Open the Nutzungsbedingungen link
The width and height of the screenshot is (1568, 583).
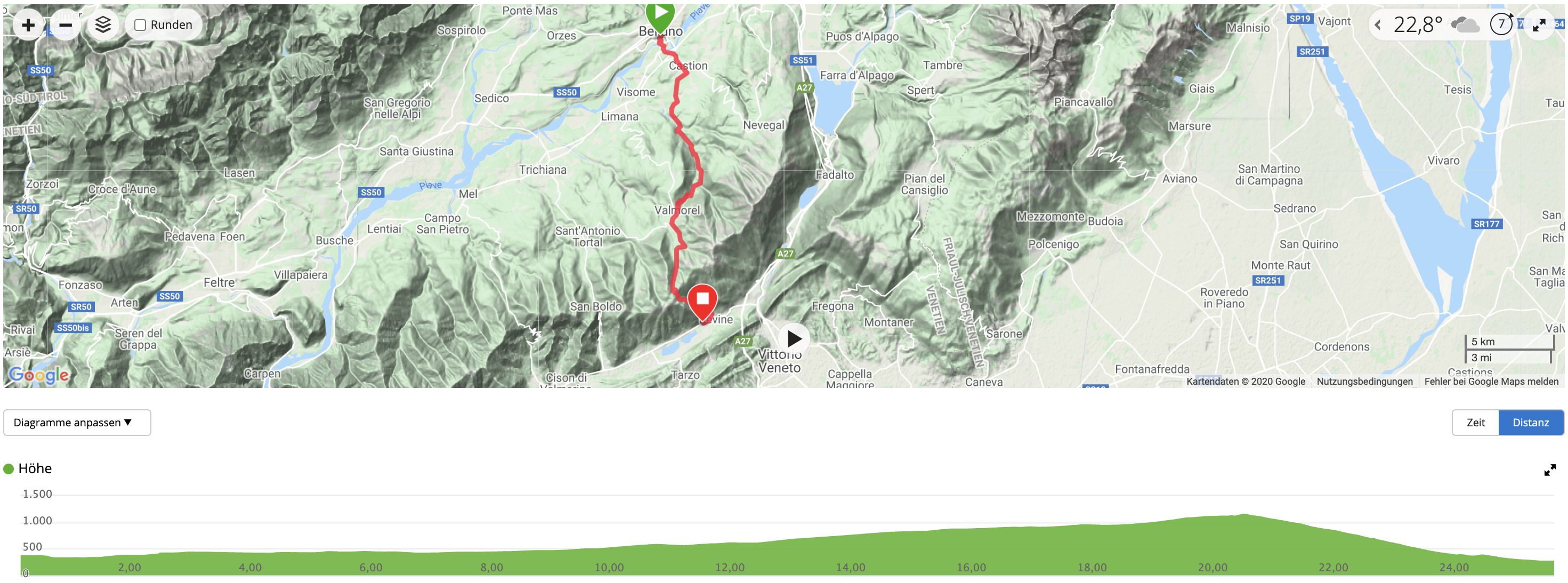[1365, 382]
